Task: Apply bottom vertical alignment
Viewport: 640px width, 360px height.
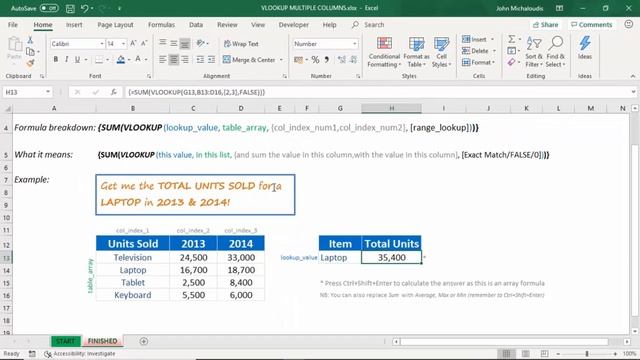Action: [x=185, y=44]
